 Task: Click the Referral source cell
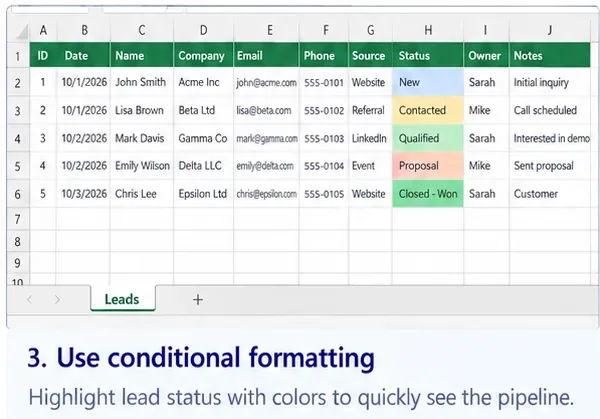pos(370,110)
